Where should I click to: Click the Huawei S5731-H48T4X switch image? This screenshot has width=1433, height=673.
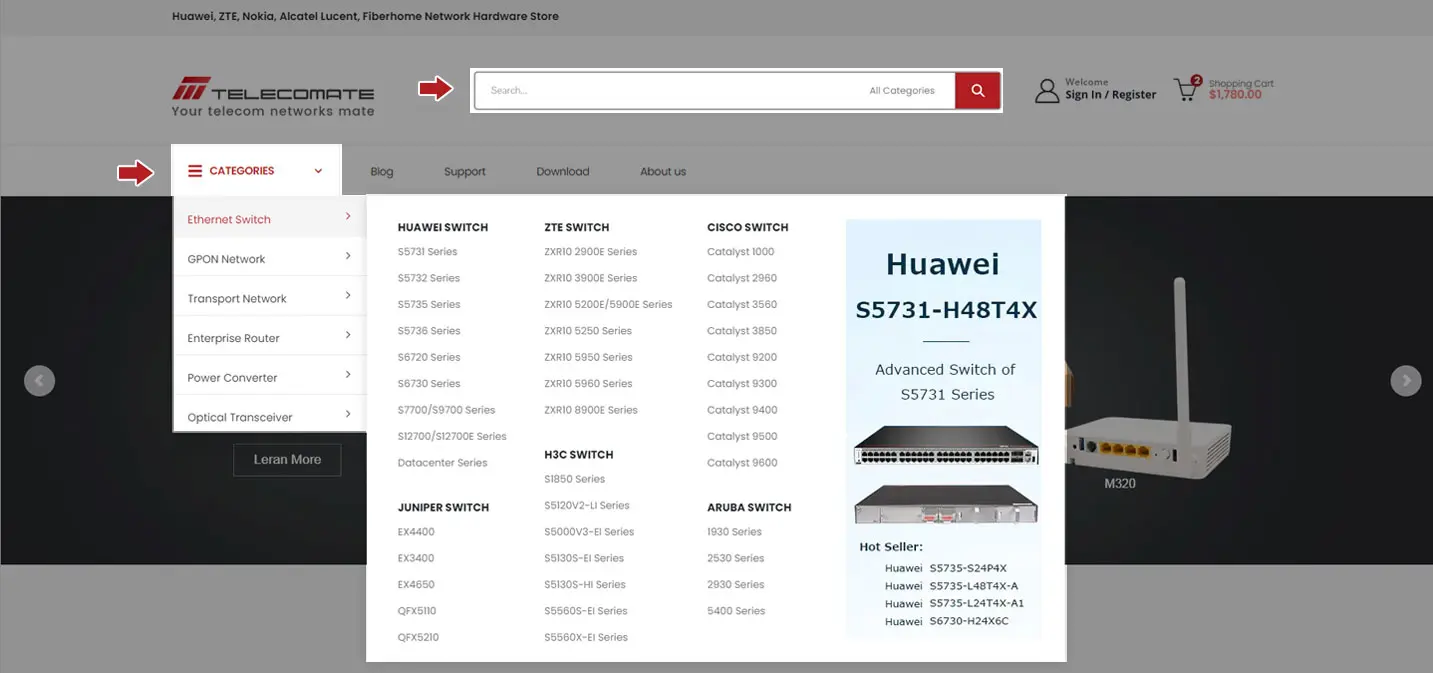coord(946,445)
